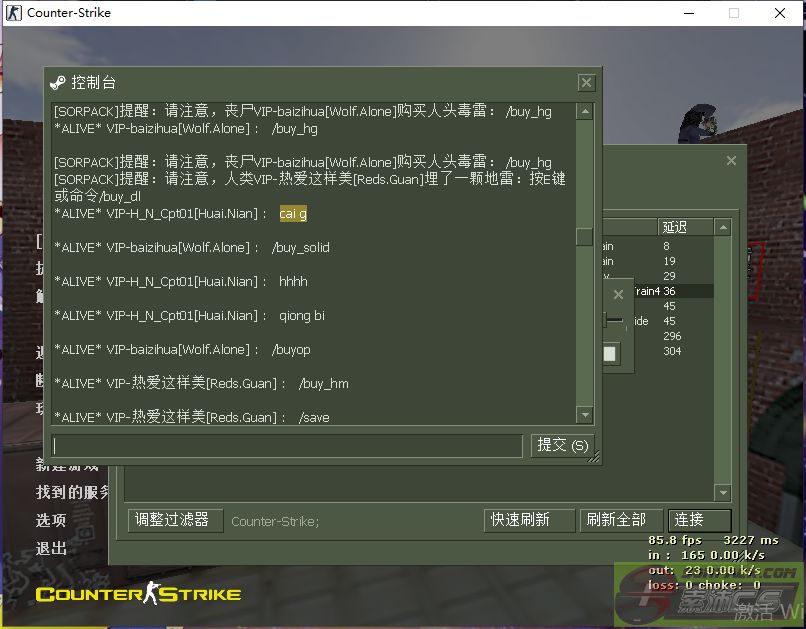Close the small dialog containing the slider

[618, 294]
